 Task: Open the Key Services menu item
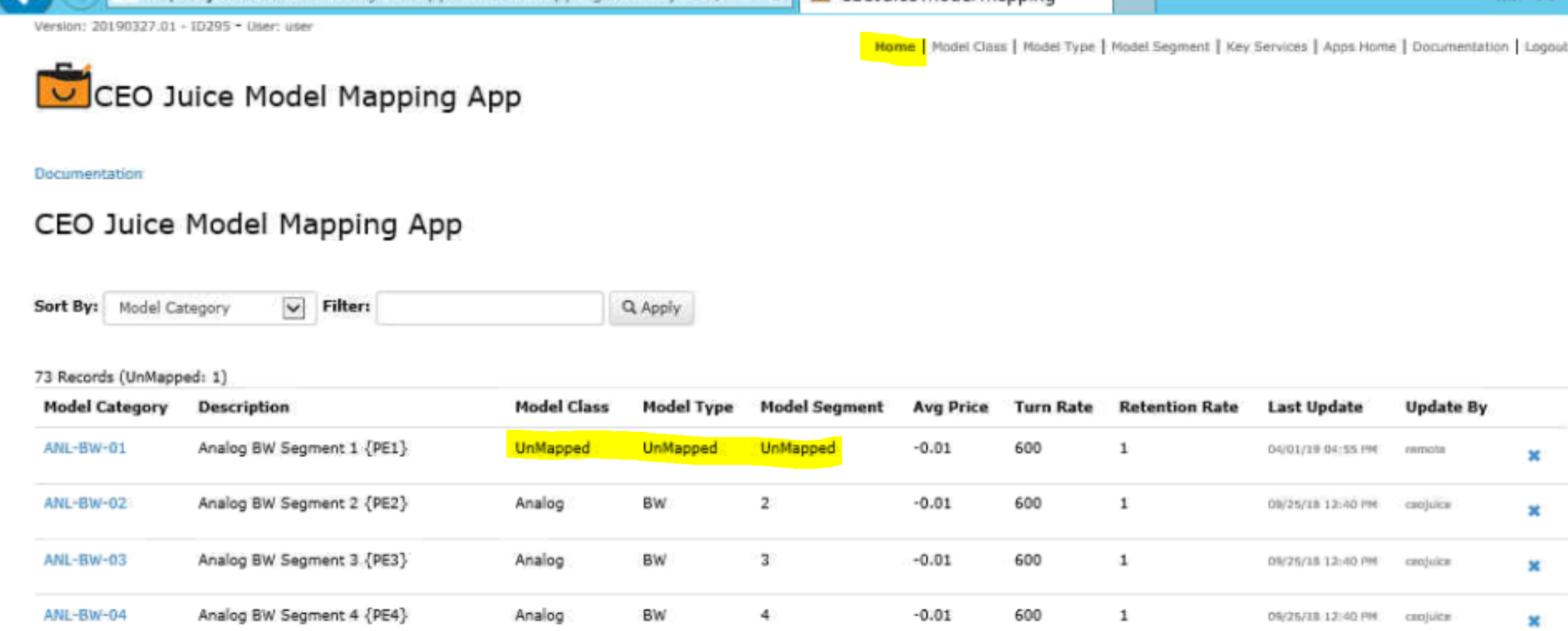1266,47
